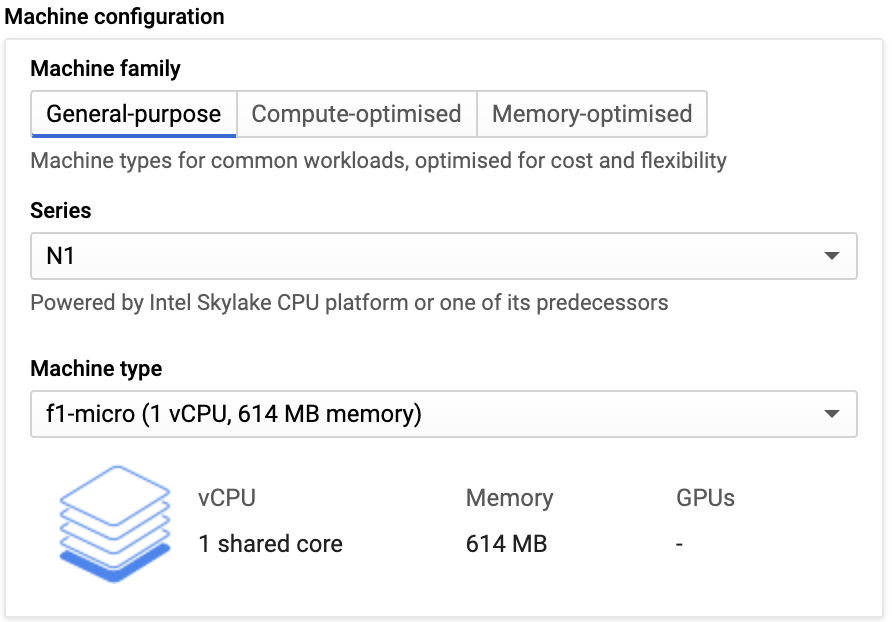Switch to the Compute-optimised tab
The width and height of the screenshot is (892, 622).
pyautogui.click(x=356, y=114)
